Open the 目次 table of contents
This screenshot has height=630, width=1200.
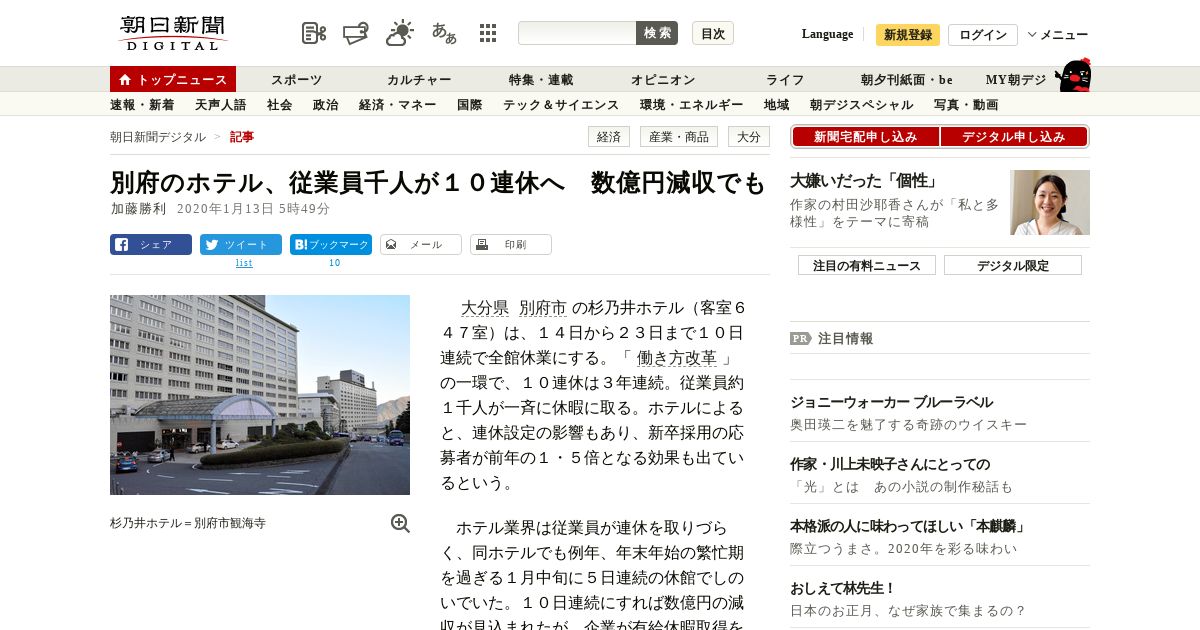pos(713,33)
